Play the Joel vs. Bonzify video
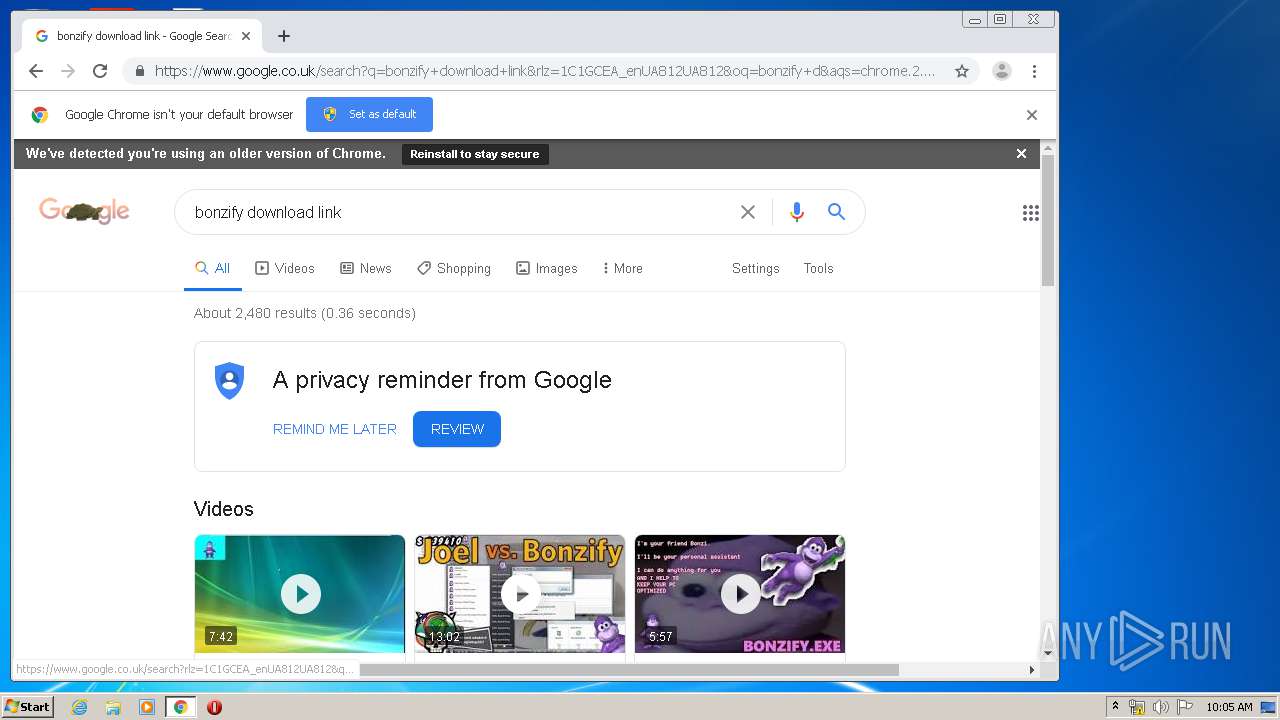The height and width of the screenshot is (720, 1280). click(x=520, y=594)
